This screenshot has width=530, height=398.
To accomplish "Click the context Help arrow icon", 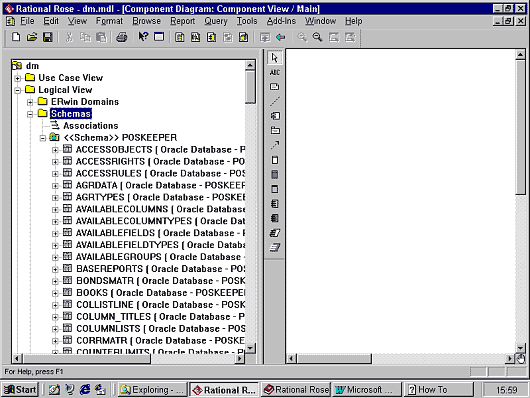I will [143, 37].
